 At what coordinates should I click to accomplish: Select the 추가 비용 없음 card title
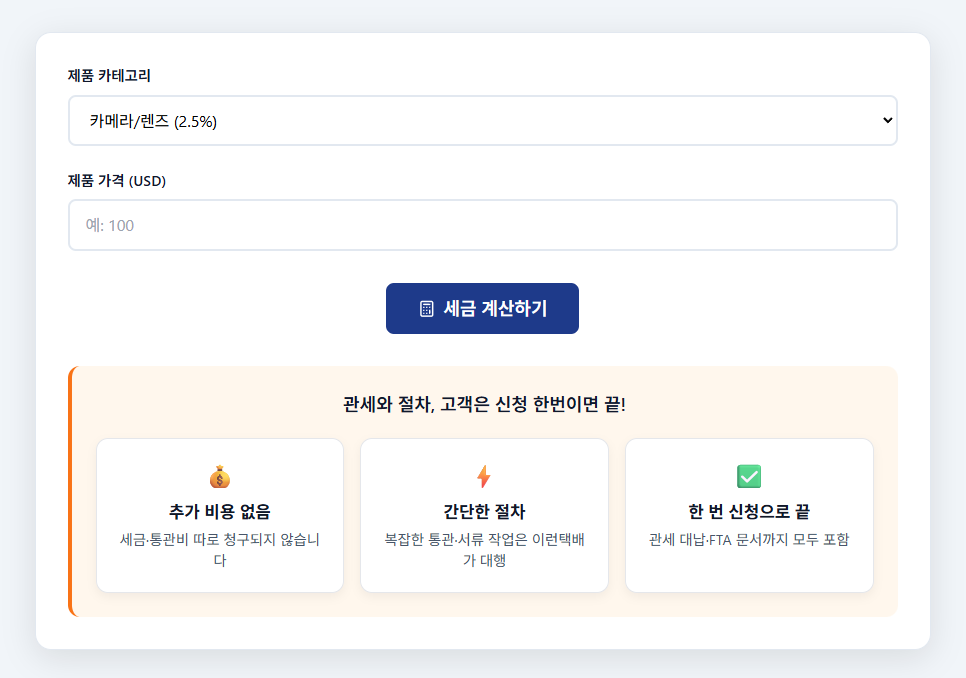pos(220,512)
